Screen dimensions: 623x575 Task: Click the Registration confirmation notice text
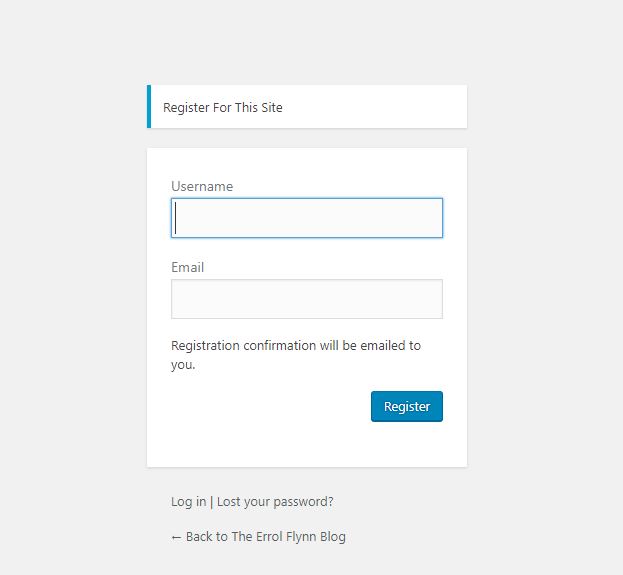click(296, 355)
